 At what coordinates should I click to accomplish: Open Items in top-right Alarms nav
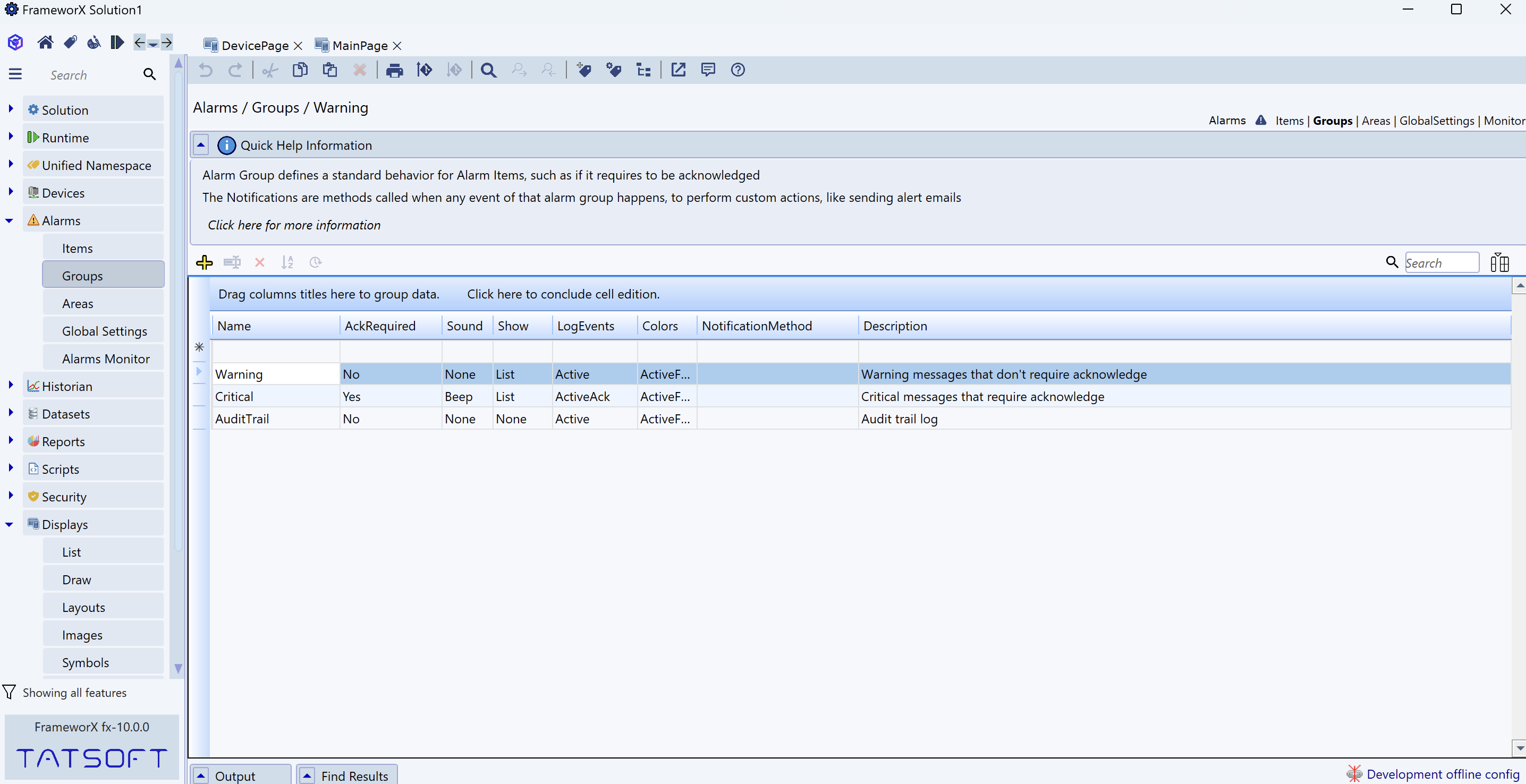point(1290,121)
